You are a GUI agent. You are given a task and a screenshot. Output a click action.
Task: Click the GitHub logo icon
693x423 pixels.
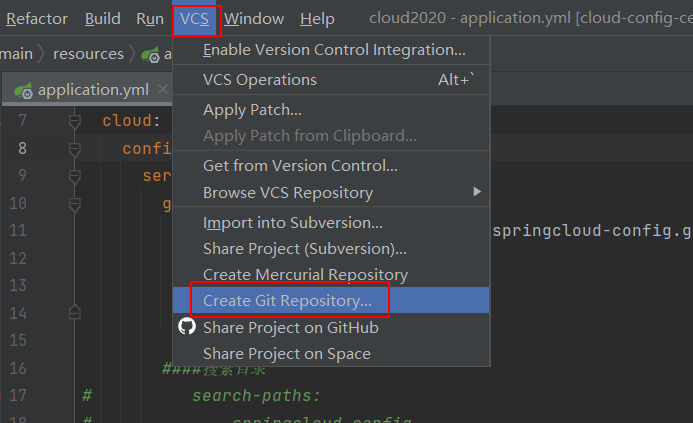187,327
